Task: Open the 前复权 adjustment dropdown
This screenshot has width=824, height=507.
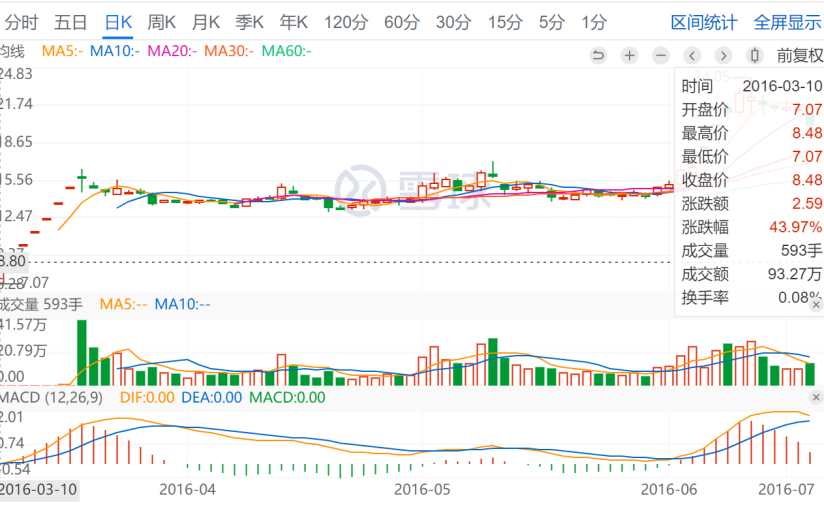Action: tap(799, 55)
